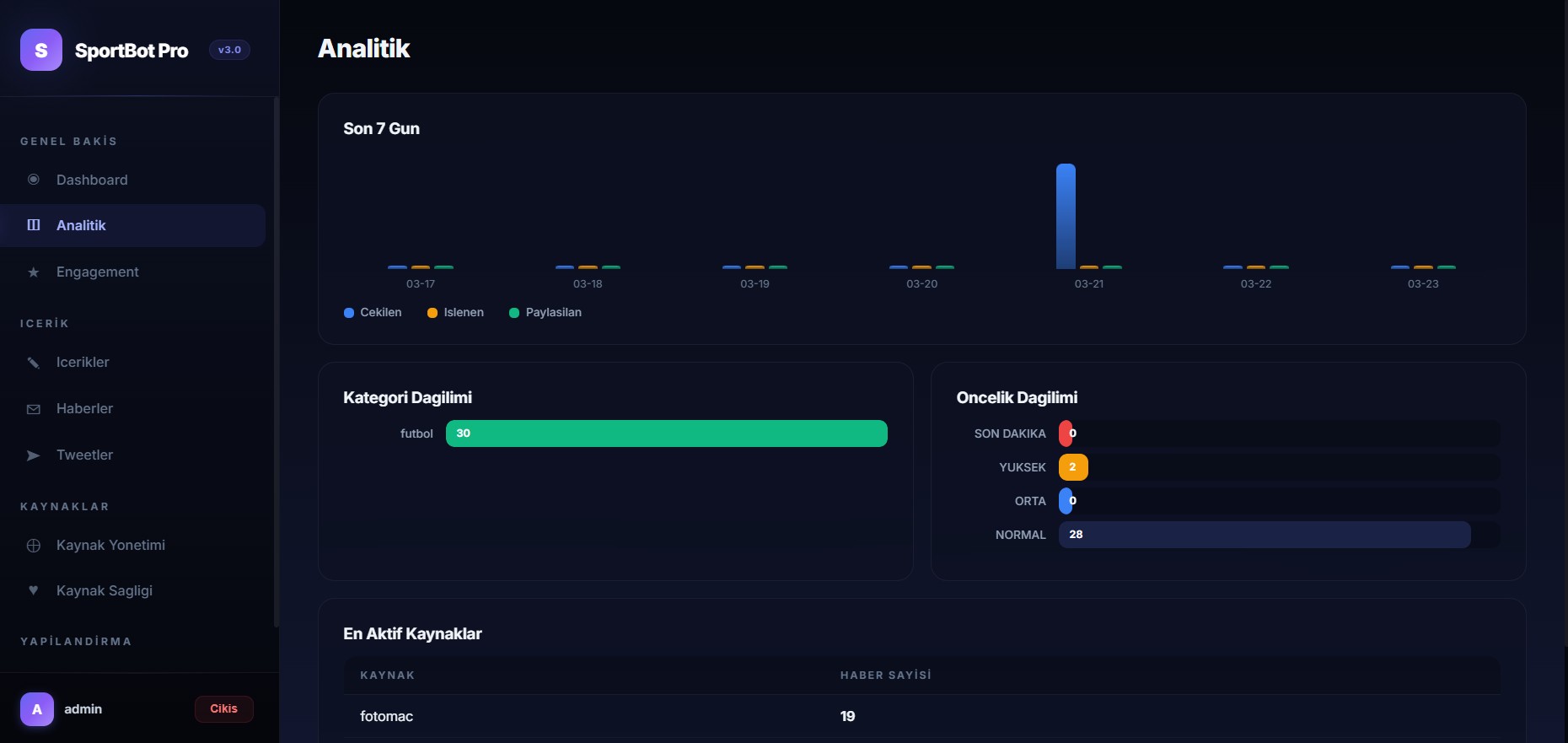Click the Dashboard circle icon

pyautogui.click(x=34, y=180)
